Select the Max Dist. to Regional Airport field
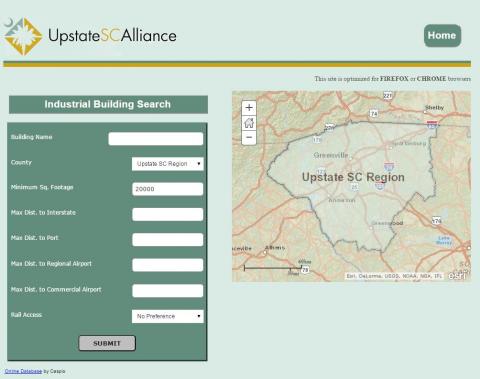Image resolution: width=480 pixels, height=379 pixels. (168, 265)
